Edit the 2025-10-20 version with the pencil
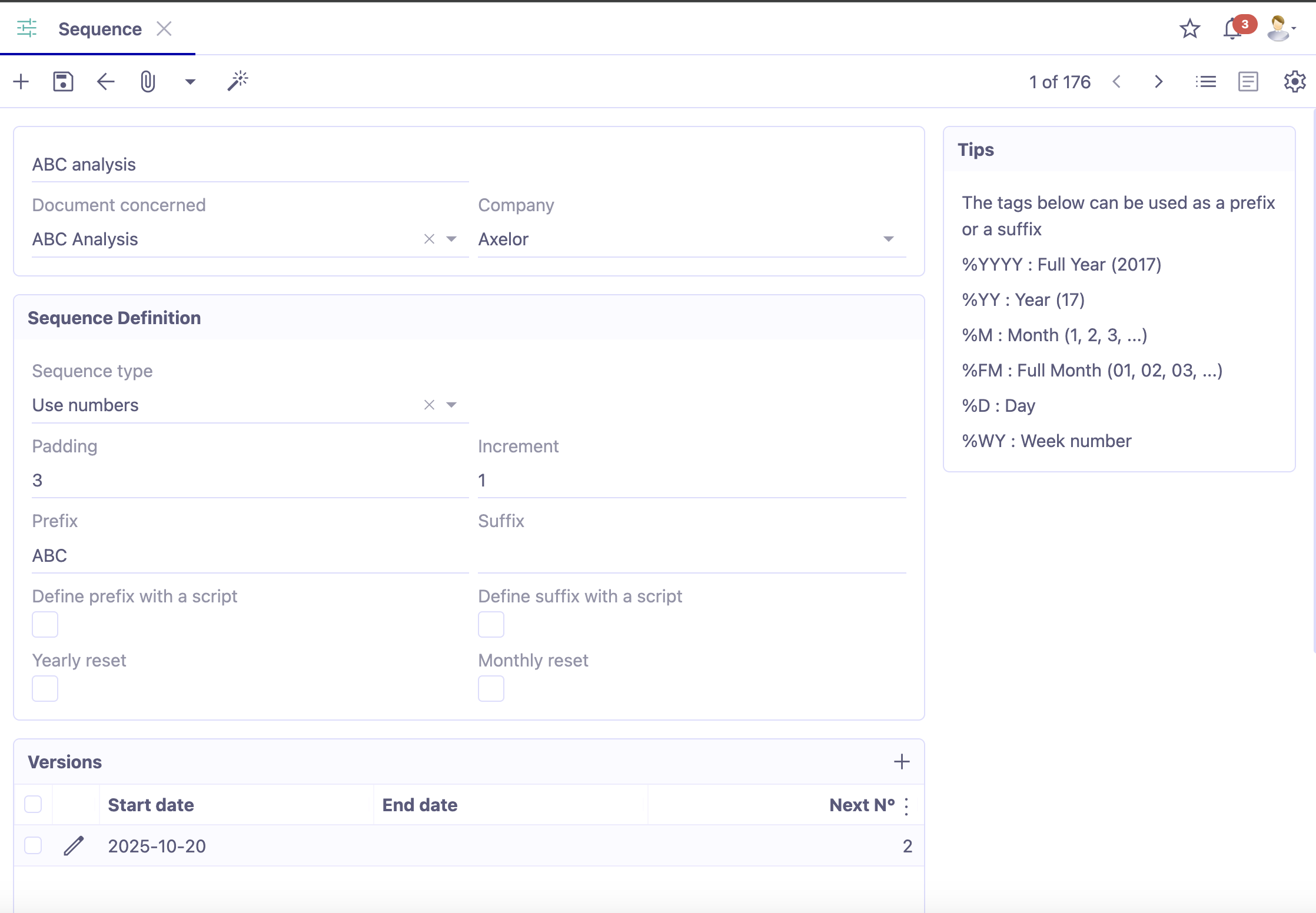Viewport: 1316px width, 913px height. pyautogui.click(x=74, y=846)
